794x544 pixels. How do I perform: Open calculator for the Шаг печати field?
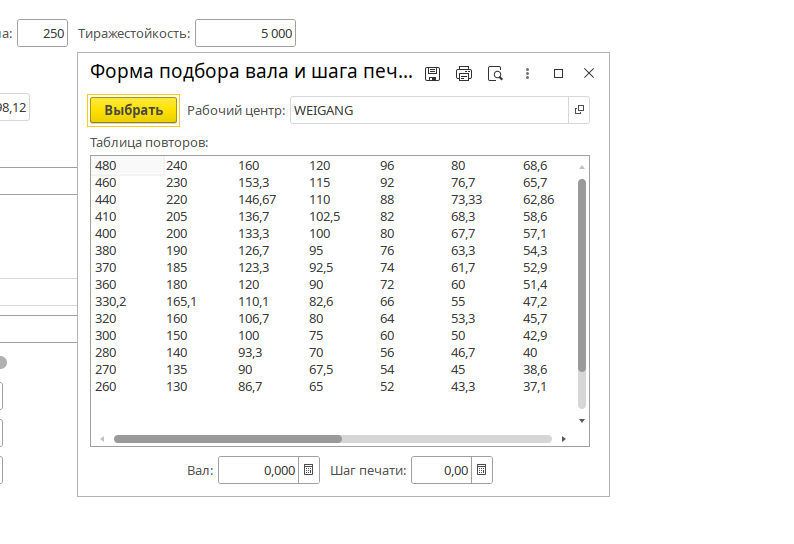(482, 470)
